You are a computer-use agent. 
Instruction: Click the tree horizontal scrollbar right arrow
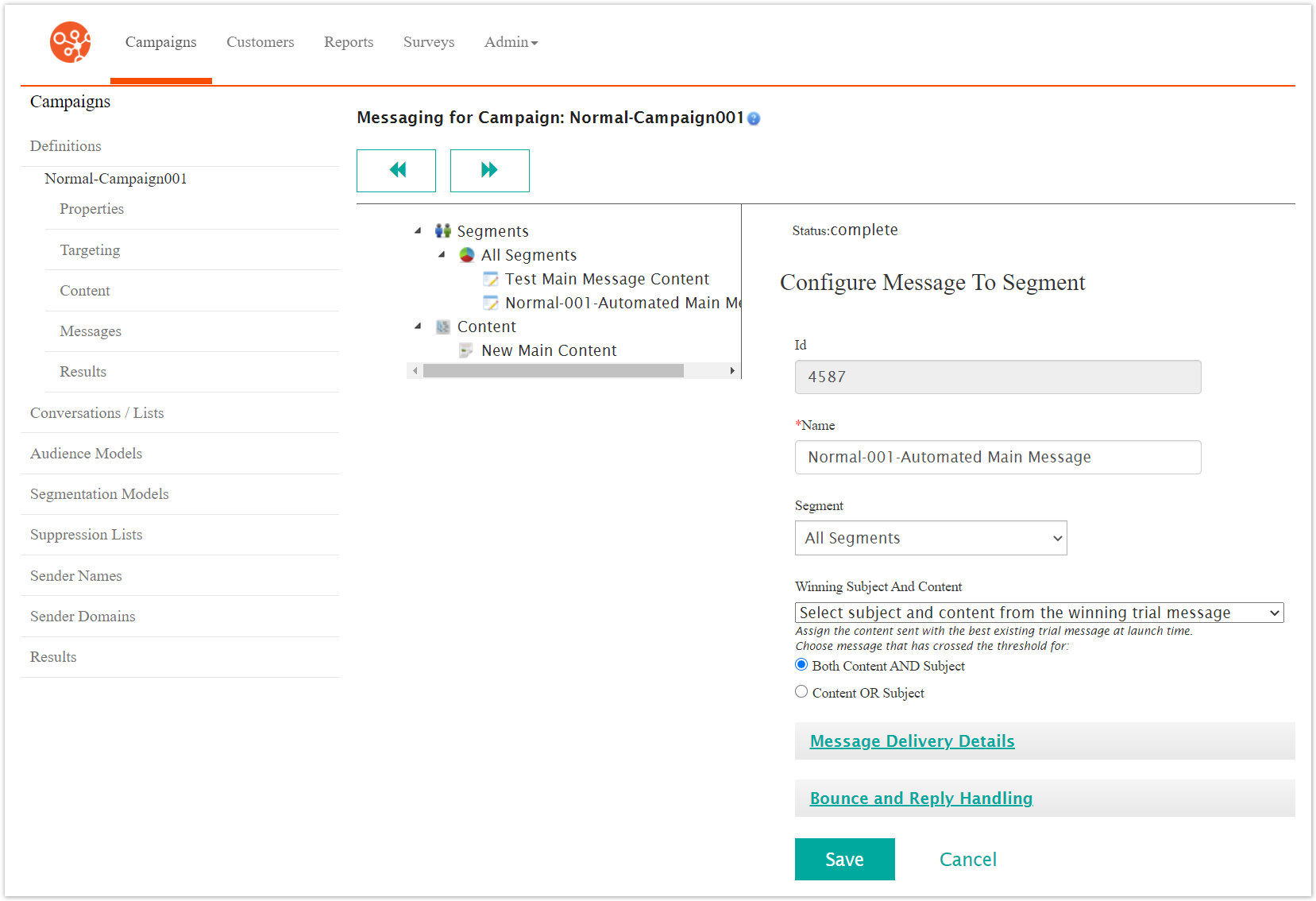point(732,371)
